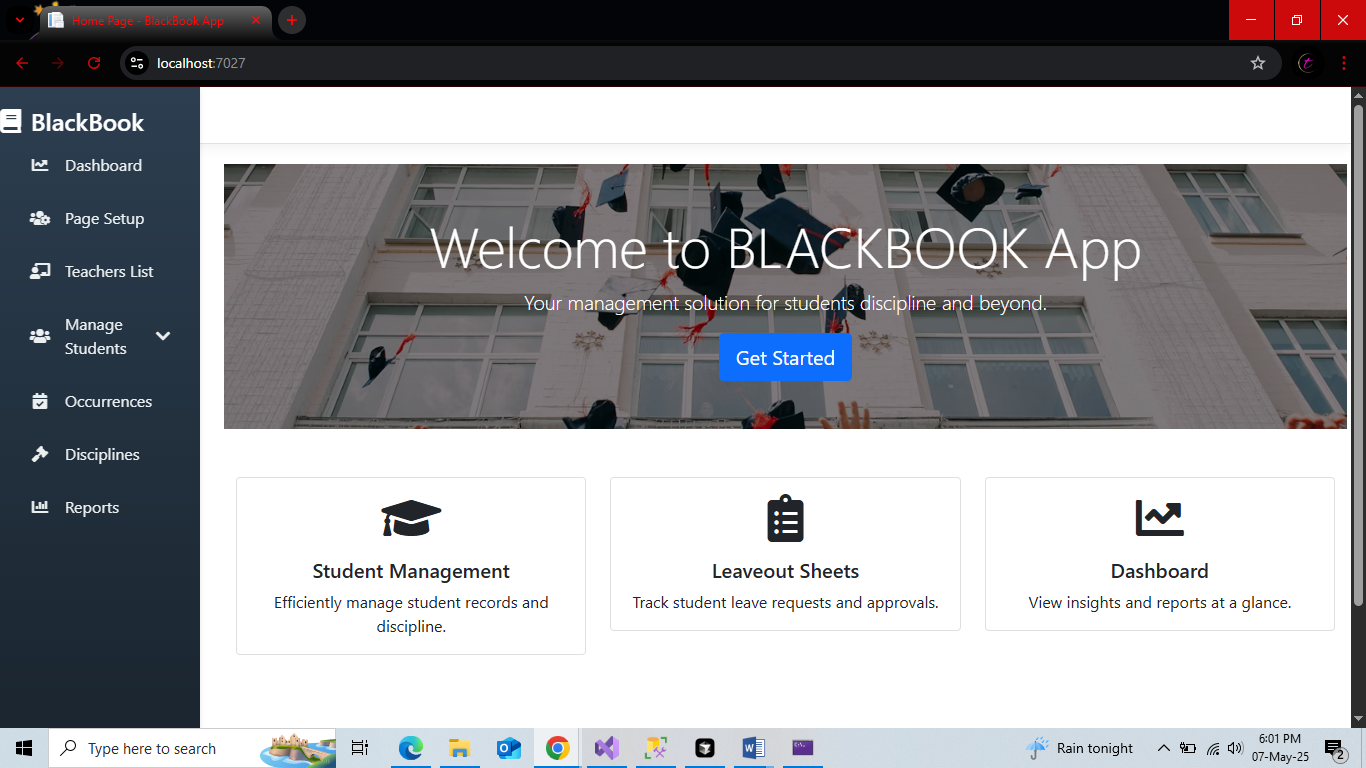Image resolution: width=1366 pixels, height=768 pixels.
Task: Open the Occurrences calendar icon
Action: (40, 402)
